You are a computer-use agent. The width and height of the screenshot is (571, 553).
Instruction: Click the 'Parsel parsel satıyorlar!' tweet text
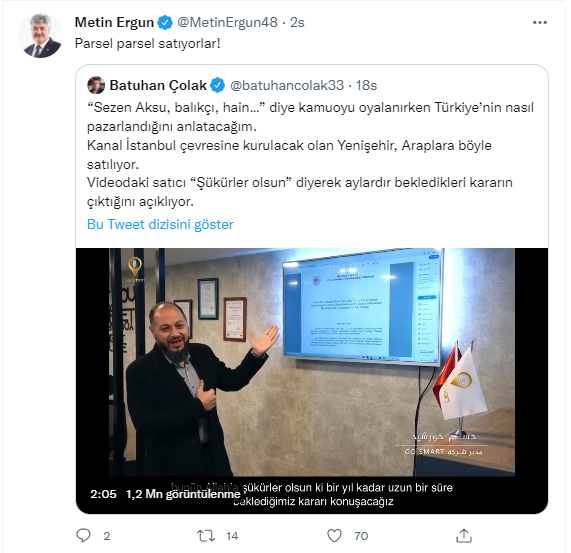click(x=147, y=44)
